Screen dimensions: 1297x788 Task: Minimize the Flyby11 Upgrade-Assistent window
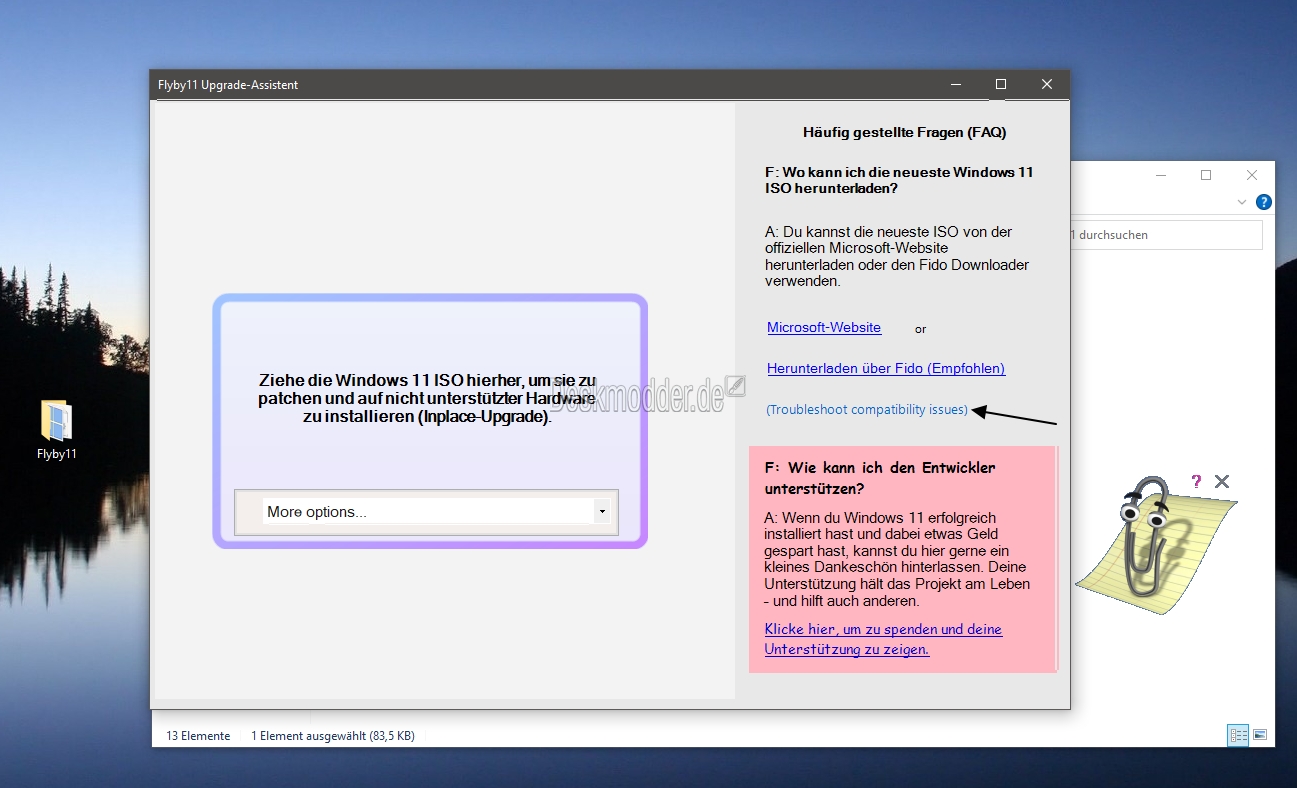954,85
